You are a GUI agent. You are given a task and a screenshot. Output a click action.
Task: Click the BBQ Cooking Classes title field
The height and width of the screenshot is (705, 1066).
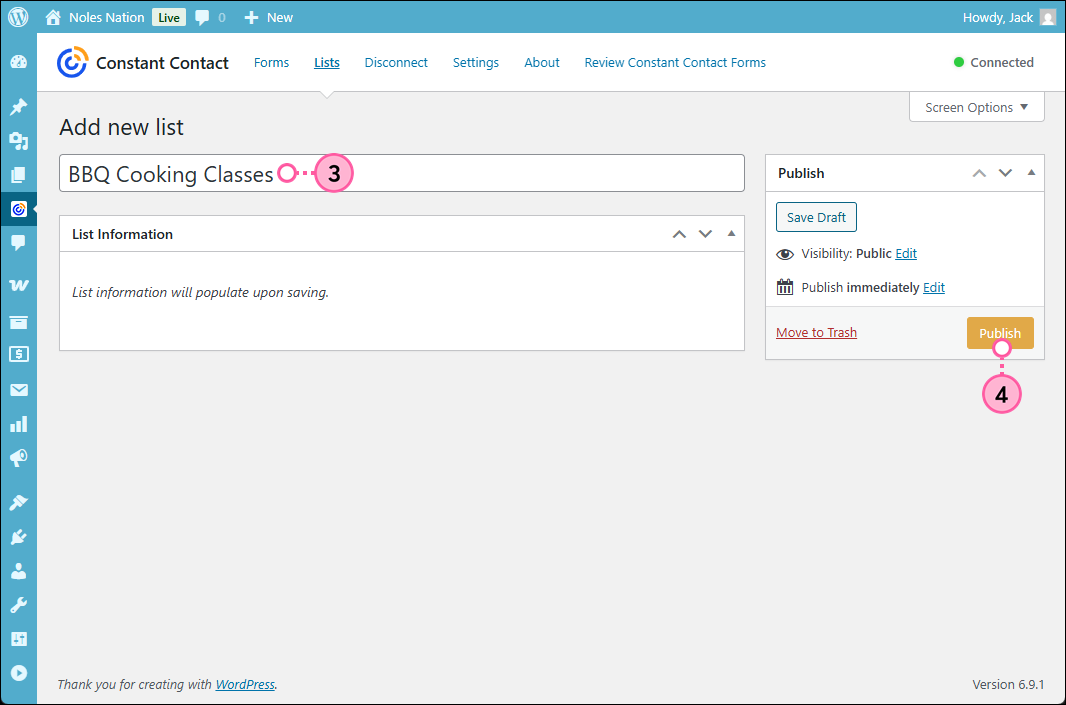click(400, 172)
